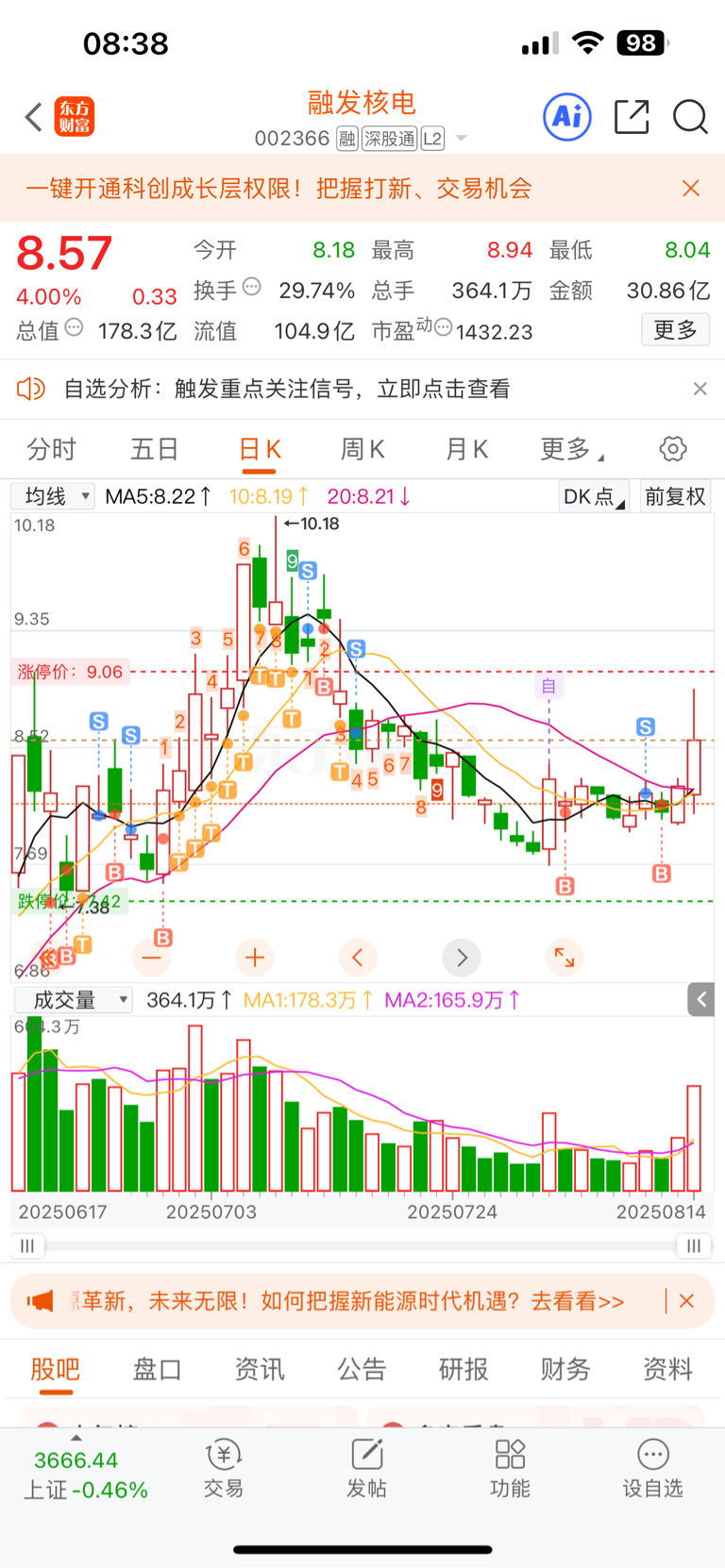Tap the 融 margin badge
The width and height of the screenshot is (725, 1568).
point(346,140)
